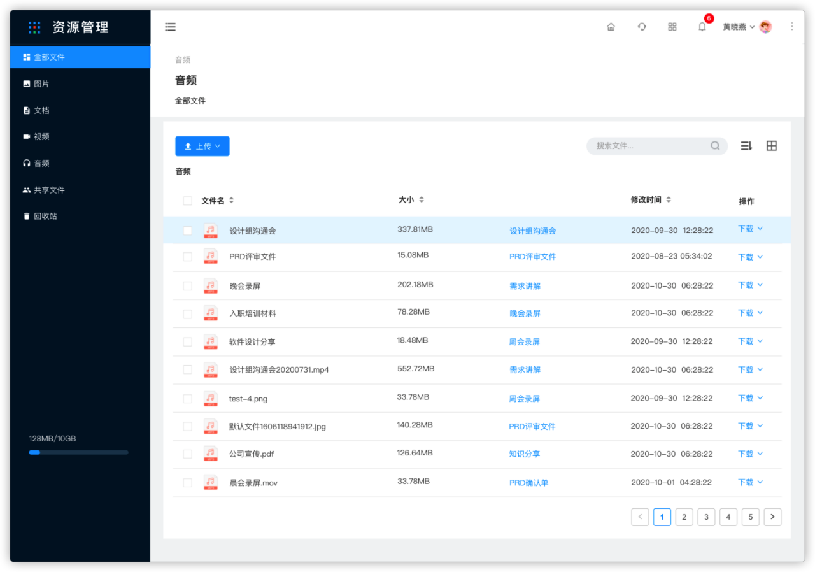The height and width of the screenshot is (572, 815).
Task: Open the apps grid icon in header
Action: coord(672,27)
